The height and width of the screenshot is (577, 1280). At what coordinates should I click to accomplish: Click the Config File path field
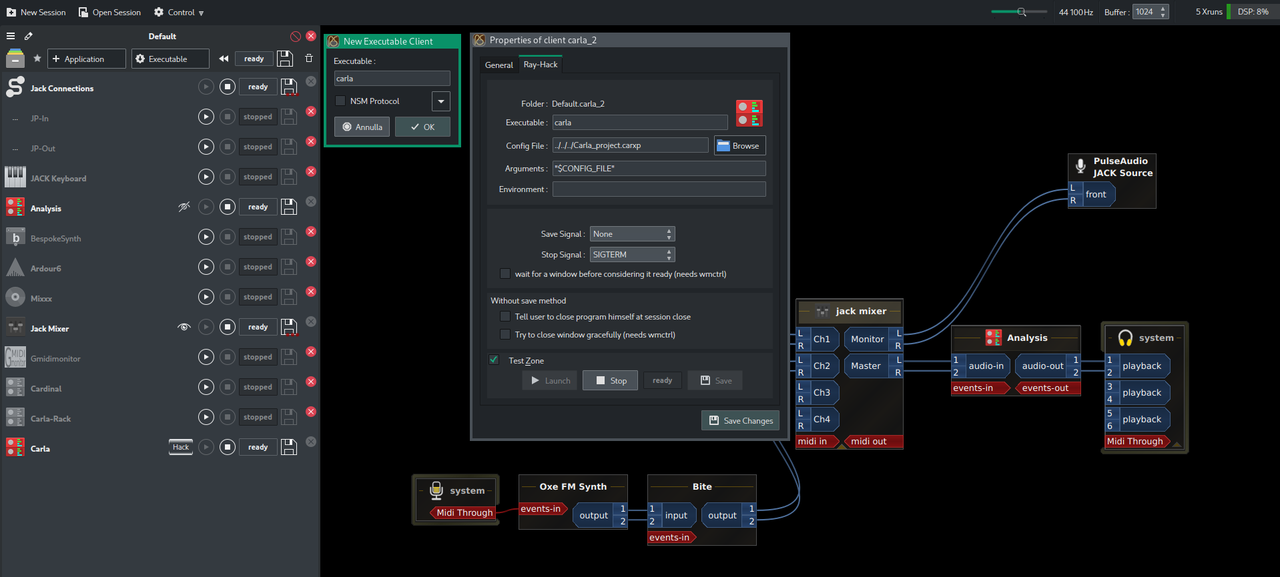[x=630, y=146]
